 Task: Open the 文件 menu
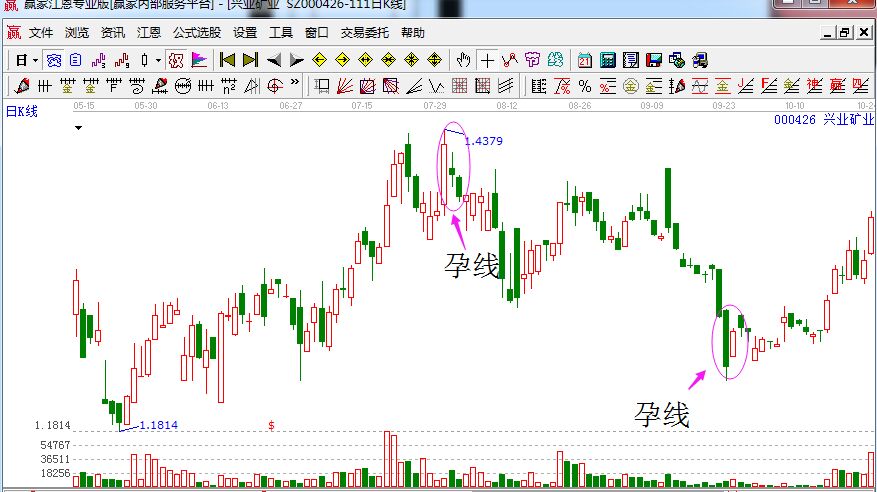[41, 32]
